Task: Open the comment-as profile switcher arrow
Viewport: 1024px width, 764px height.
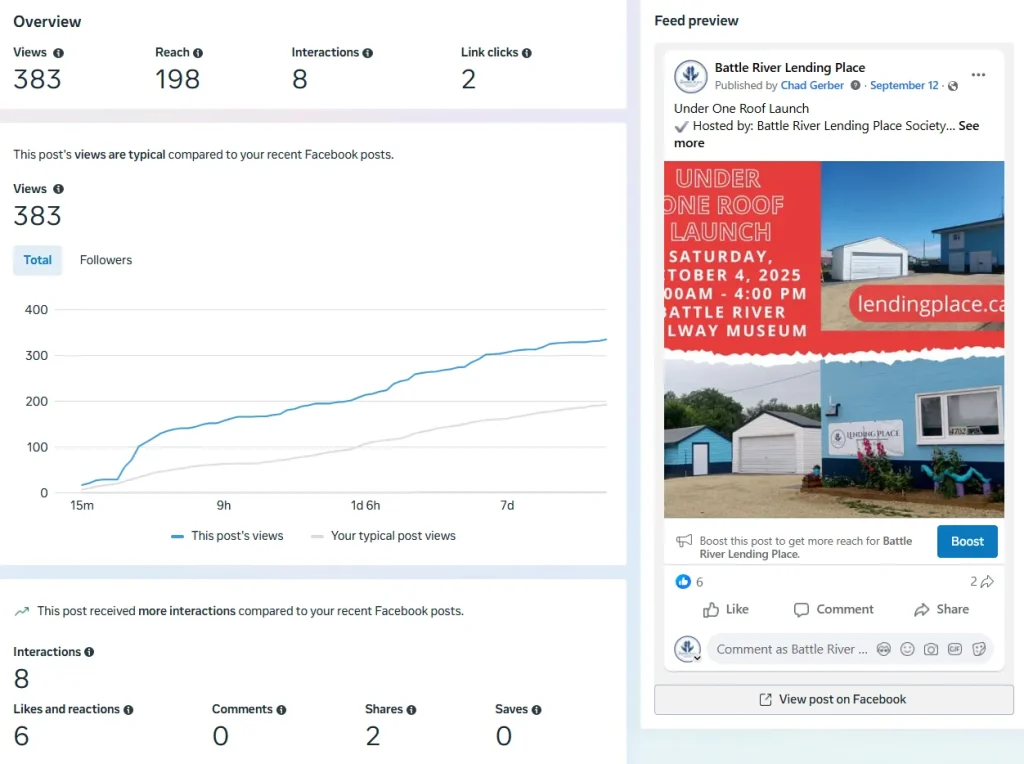Action: click(x=697, y=657)
